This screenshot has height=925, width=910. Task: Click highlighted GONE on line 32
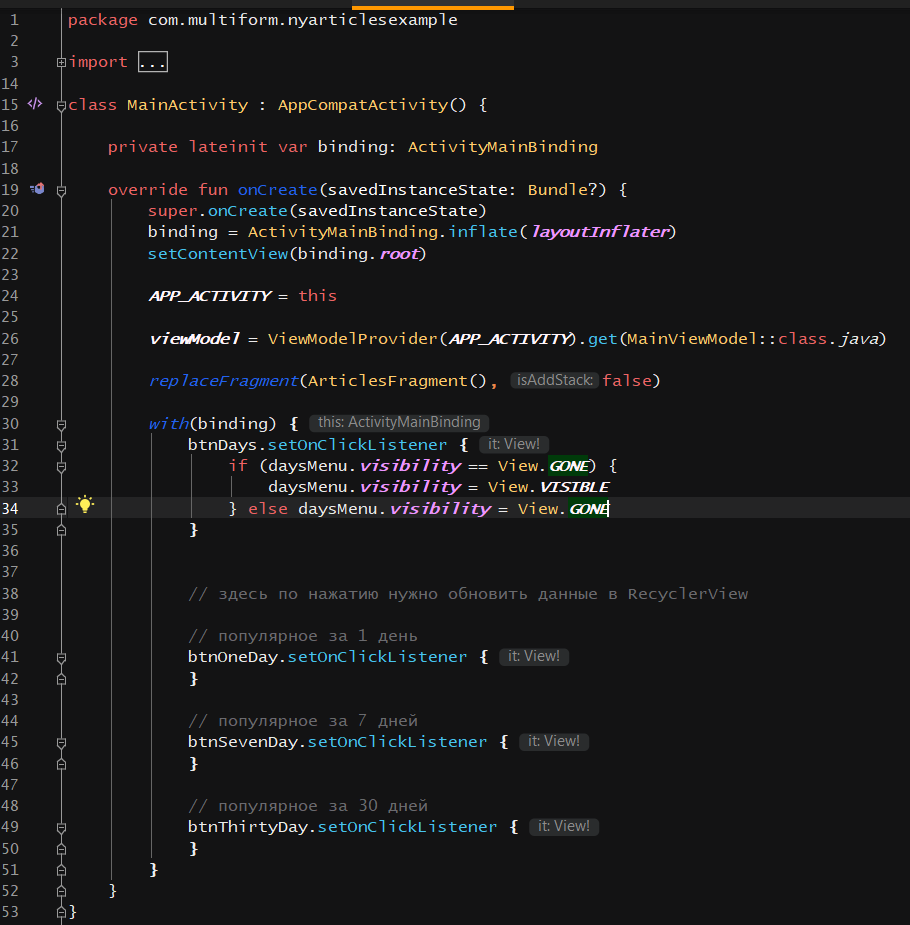[x=569, y=466]
